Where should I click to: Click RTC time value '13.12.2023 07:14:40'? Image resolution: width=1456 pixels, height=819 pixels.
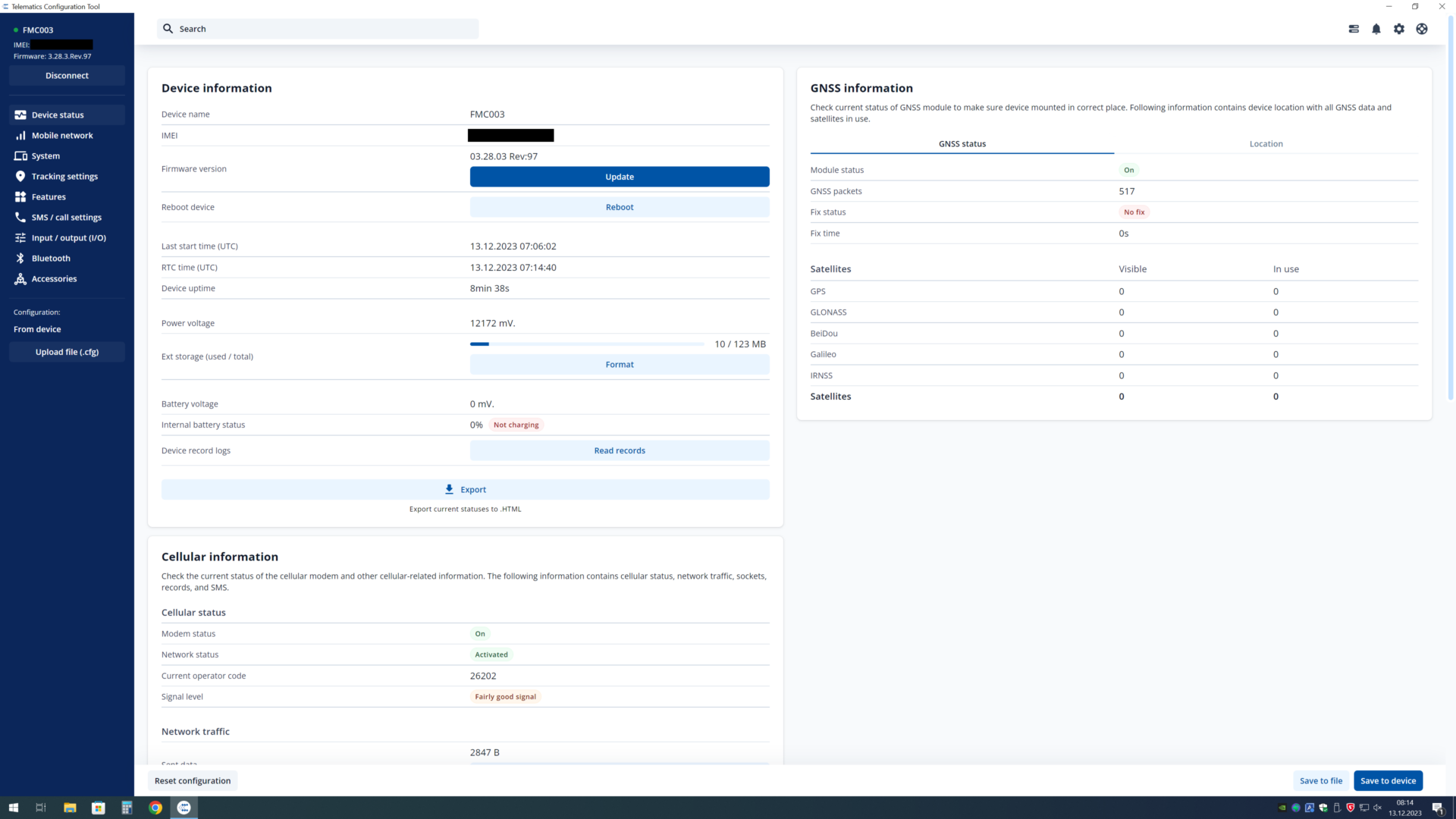513,268
